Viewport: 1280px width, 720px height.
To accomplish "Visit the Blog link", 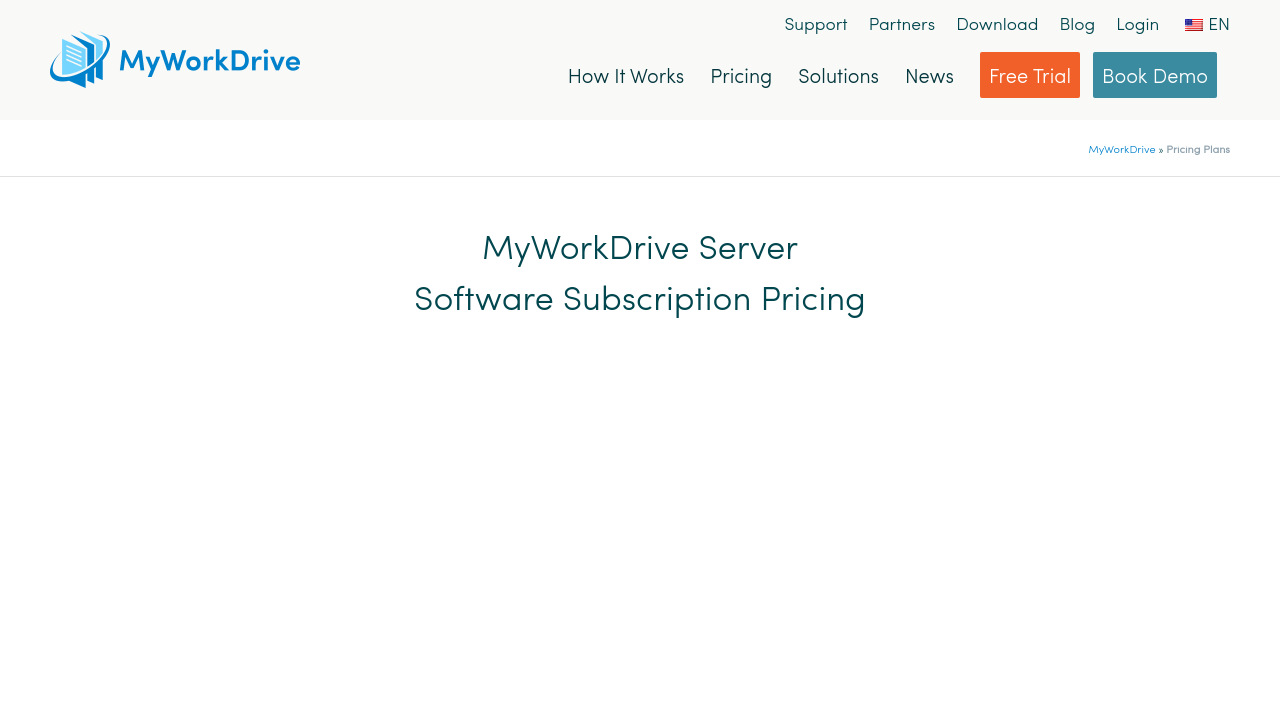I will (1077, 24).
